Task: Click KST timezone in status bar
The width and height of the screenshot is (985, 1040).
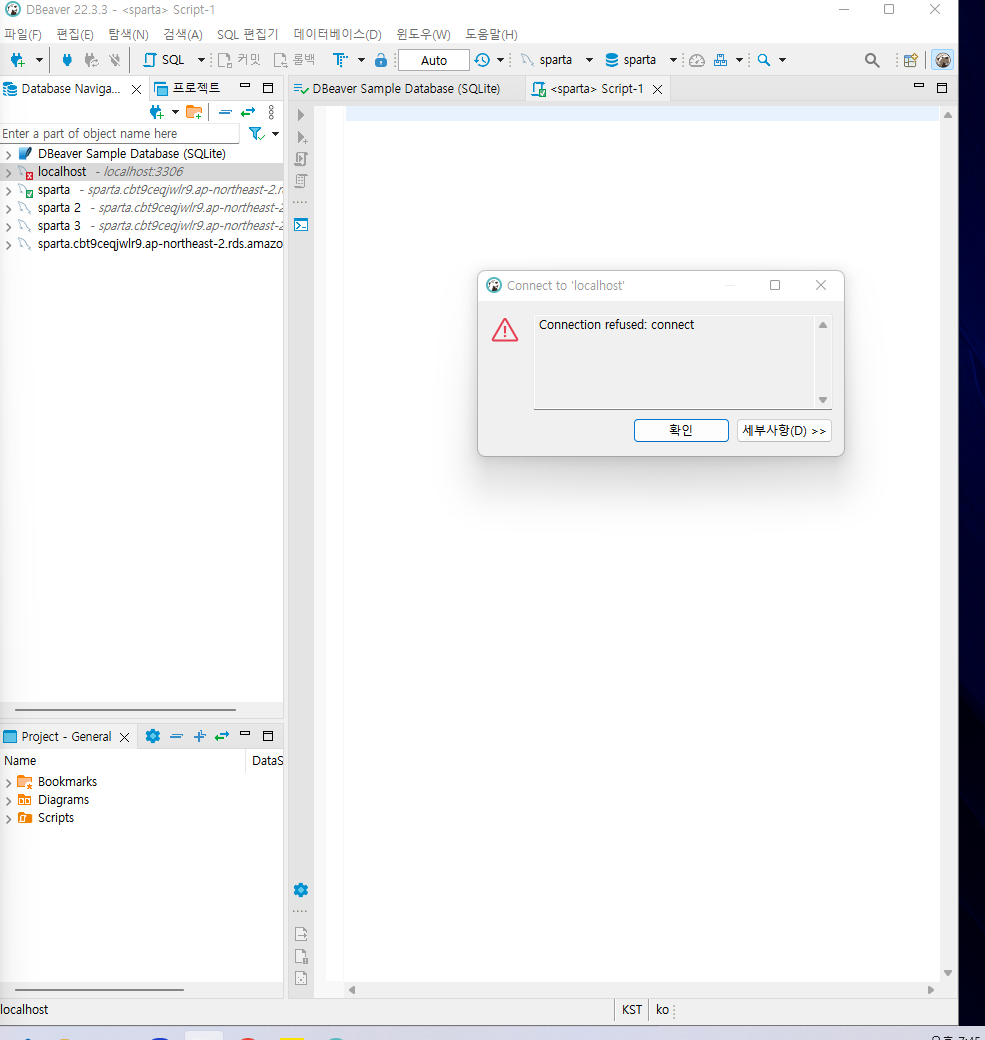Action: pyautogui.click(x=631, y=1009)
